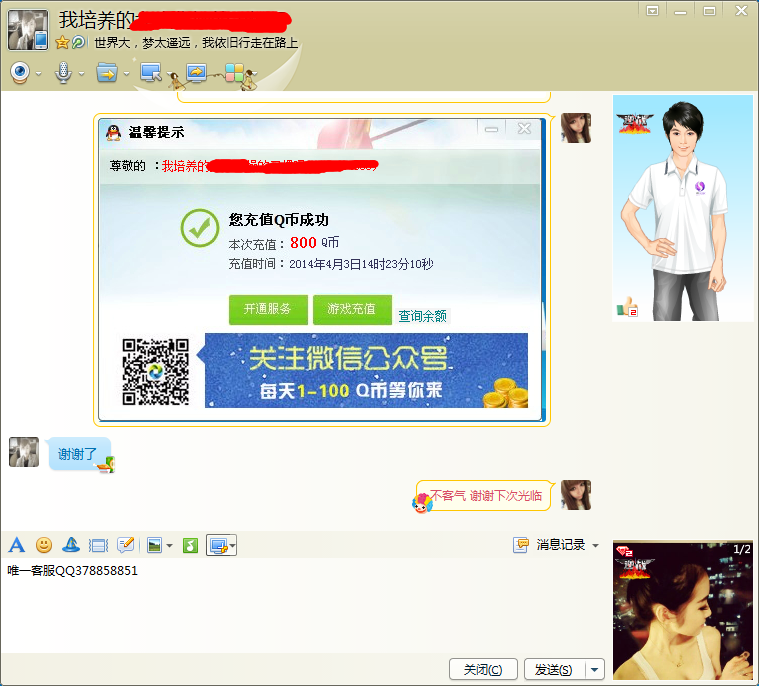Click the 发送(S) send button
Viewport: 759px width, 686px height.
(553, 670)
